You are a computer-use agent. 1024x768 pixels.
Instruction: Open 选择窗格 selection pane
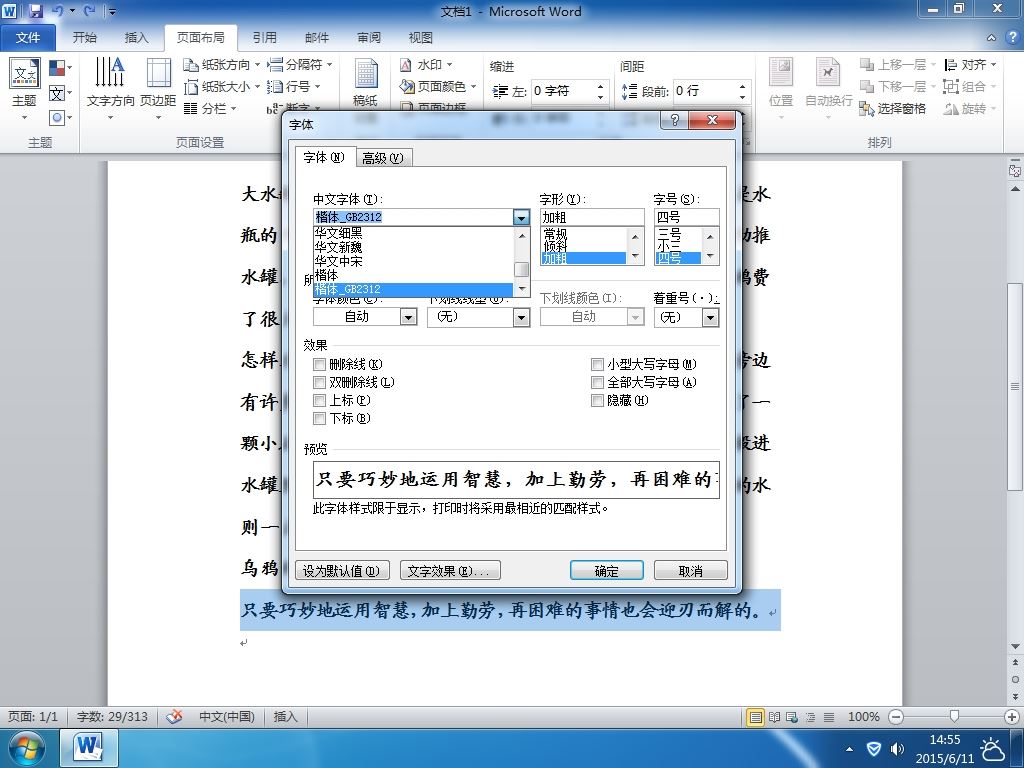pyautogui.click(x=893, y=108)
